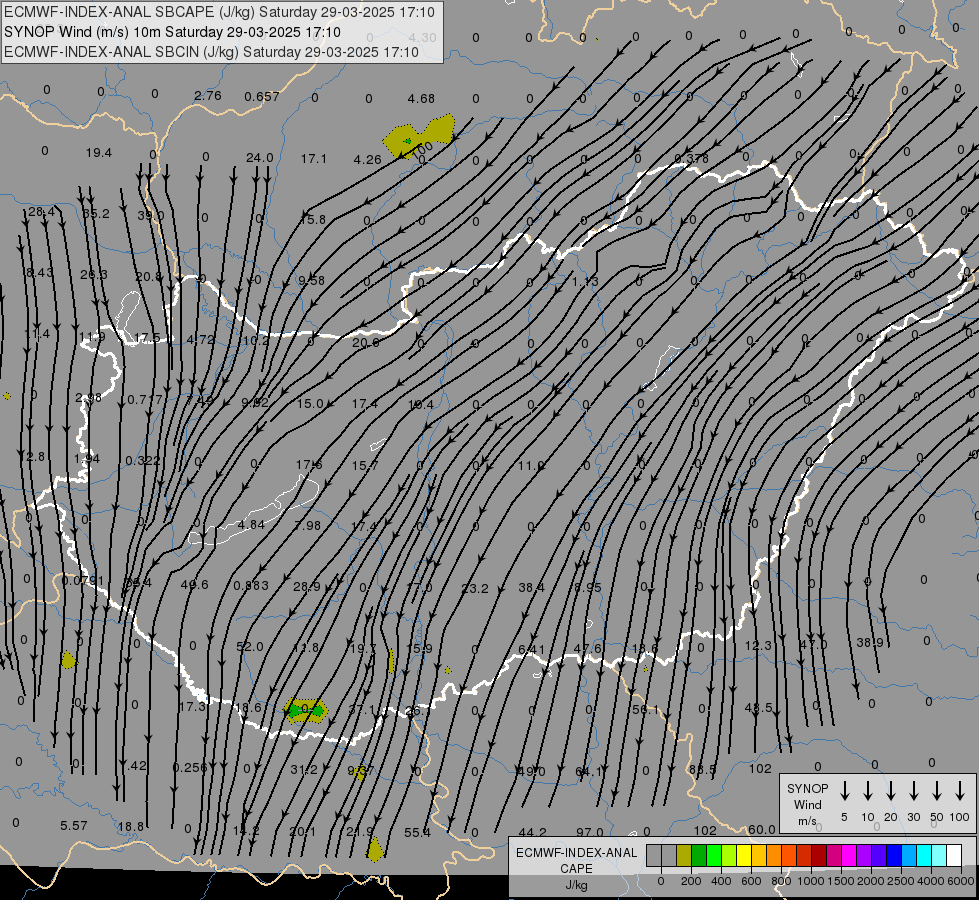Click the map value 5.57
979x900 pixels.
(74, 825)
